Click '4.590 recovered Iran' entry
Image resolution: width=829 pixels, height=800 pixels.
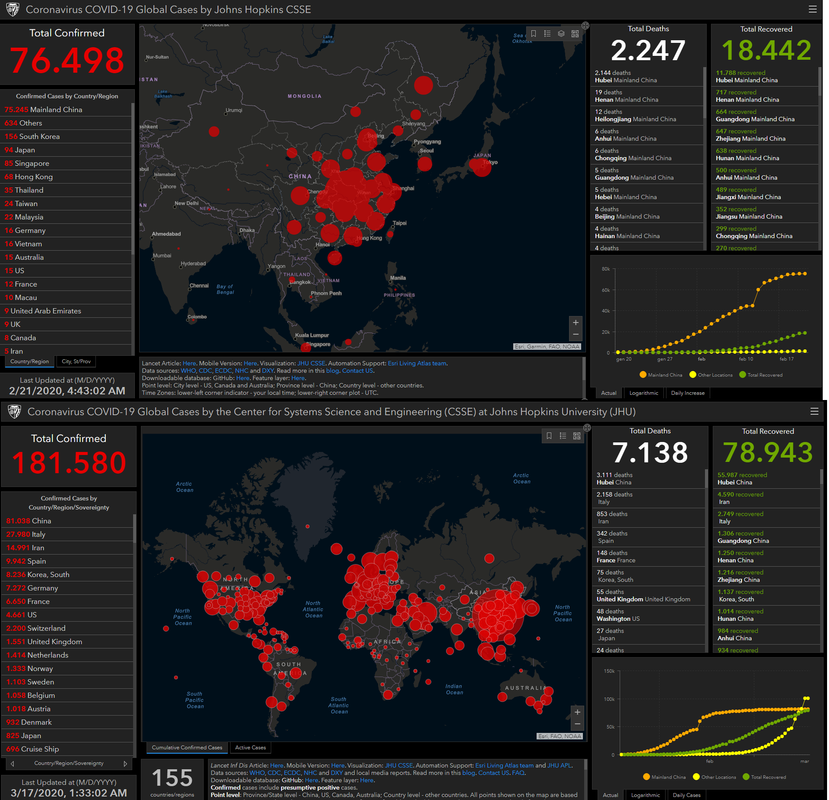pyautogui.click(x=766, y=498)
